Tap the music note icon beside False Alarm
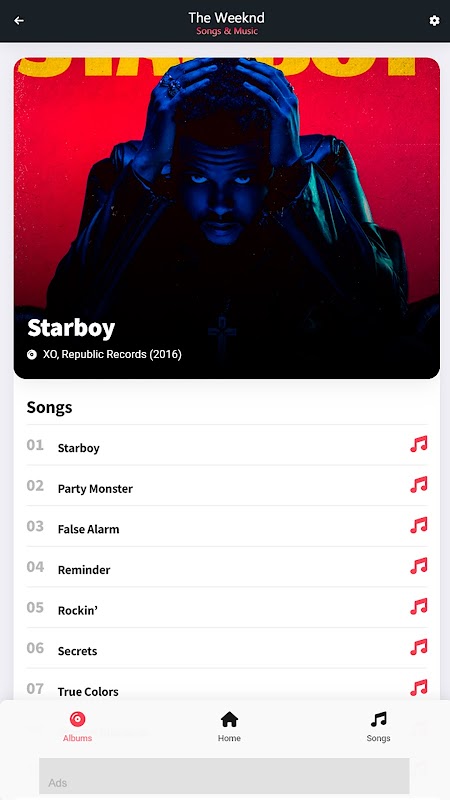Screen dimensions: 450x800 [418, 525]
